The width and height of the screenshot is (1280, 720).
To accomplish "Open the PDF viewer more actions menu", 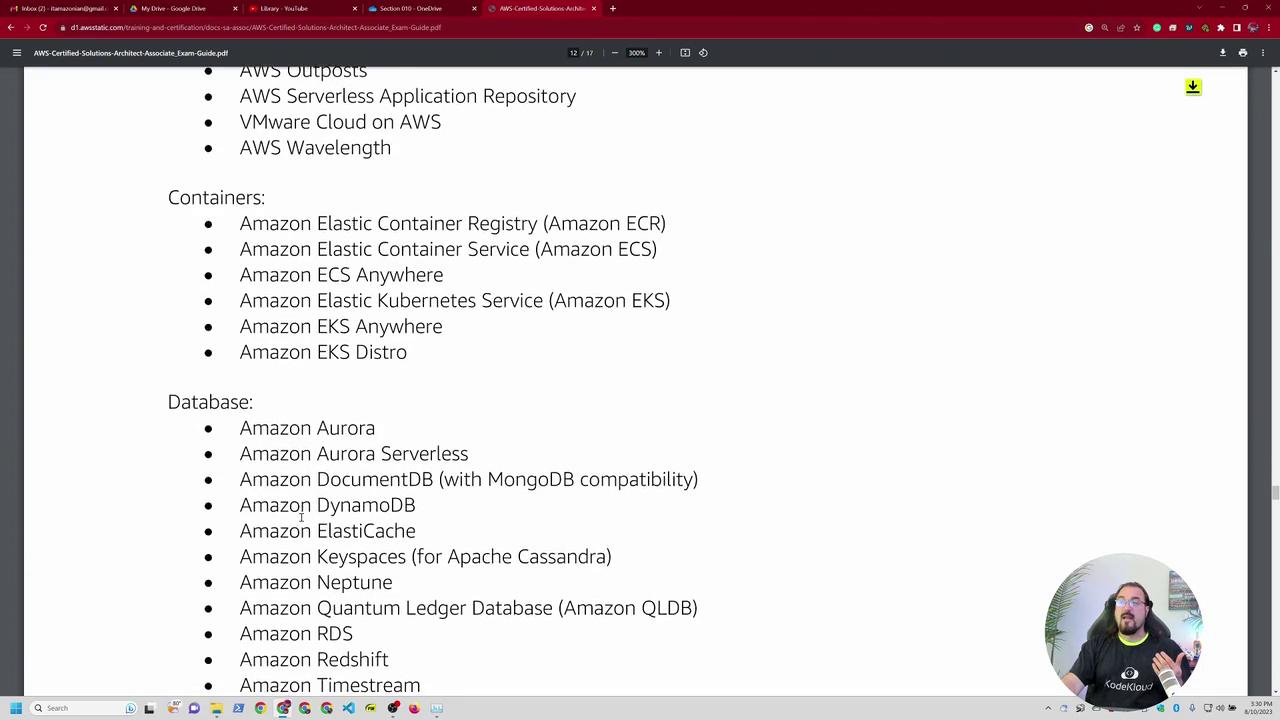I will click(x=1264, y=53).
